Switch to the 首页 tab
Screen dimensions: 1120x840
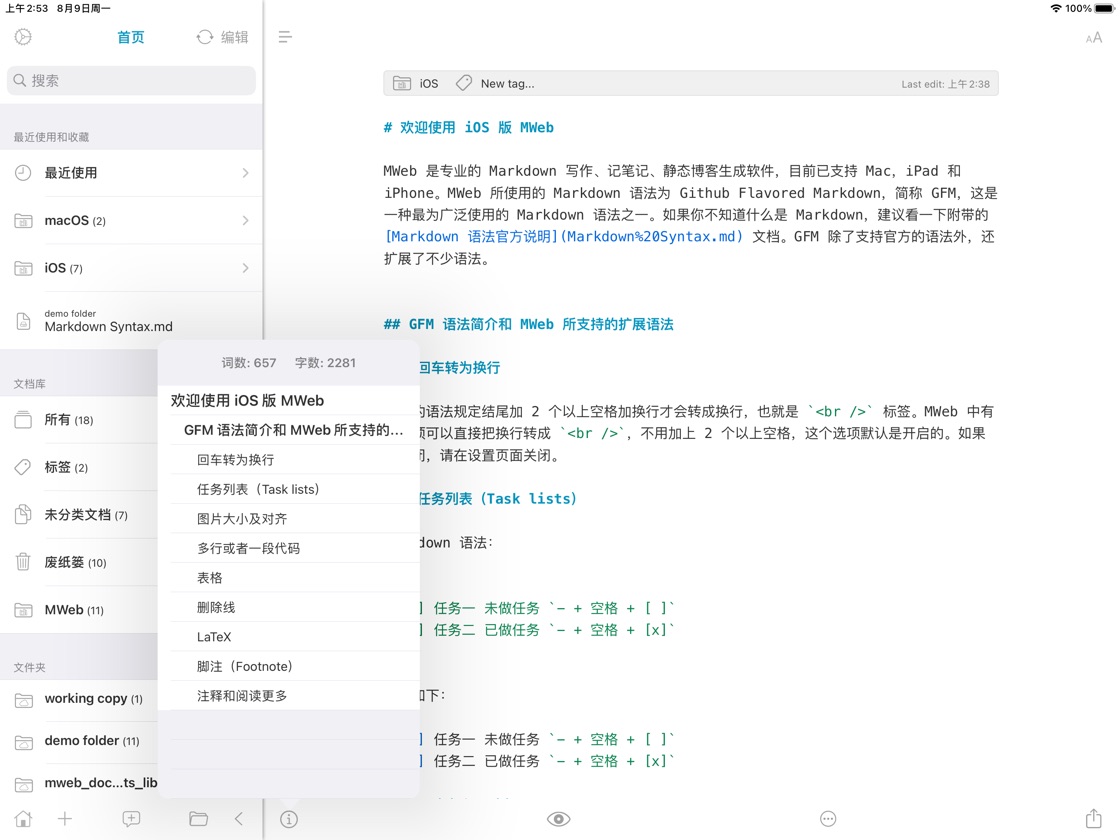click(x=131, y=37)
